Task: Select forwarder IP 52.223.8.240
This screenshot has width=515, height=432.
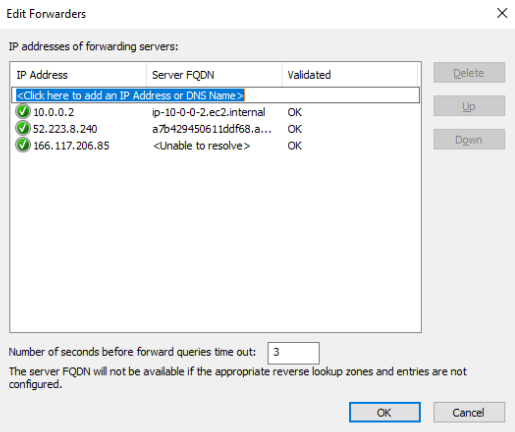Action: (x=65, y=129)
